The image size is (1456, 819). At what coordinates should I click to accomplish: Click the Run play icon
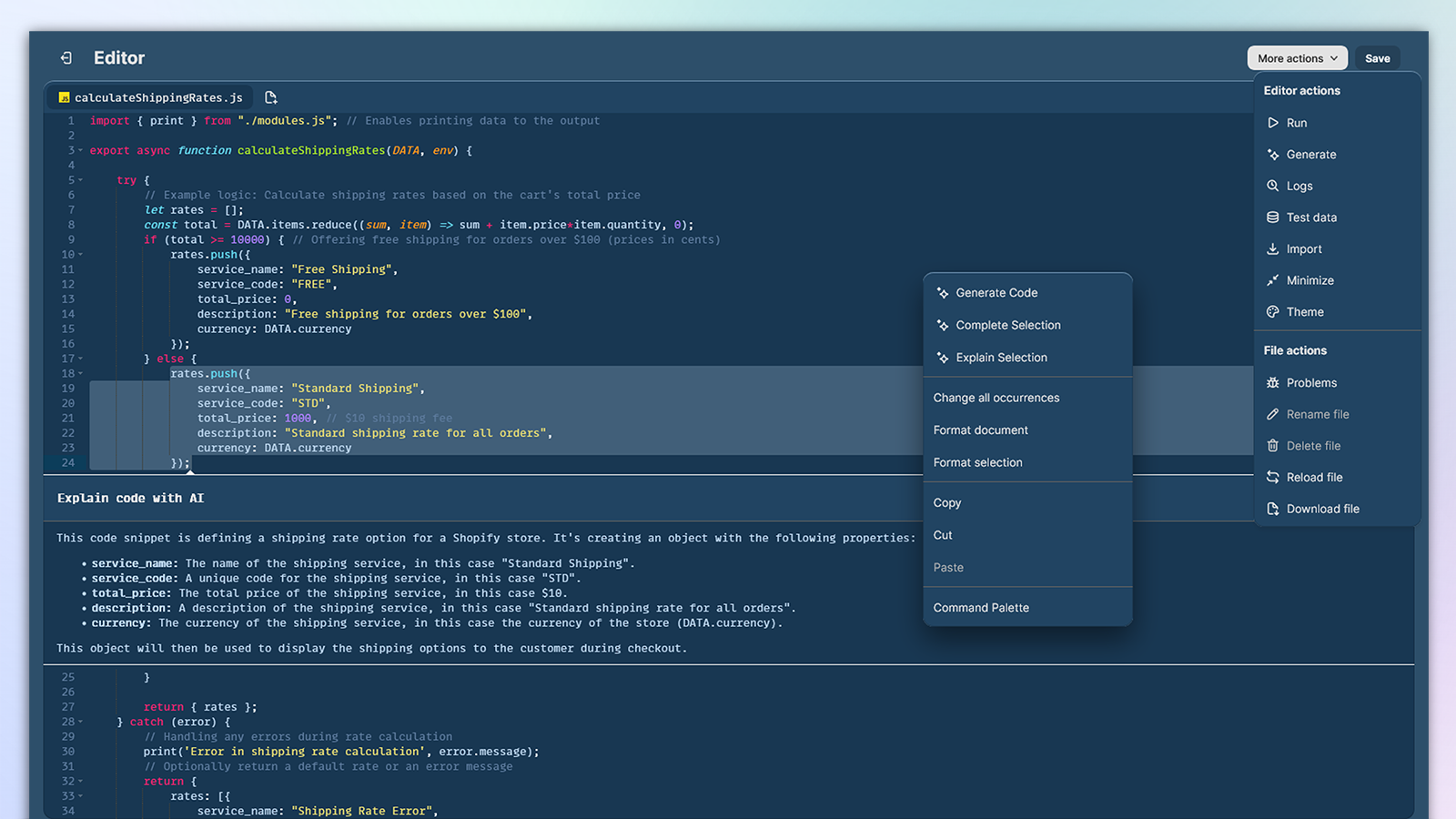(x=1273, y=123)
